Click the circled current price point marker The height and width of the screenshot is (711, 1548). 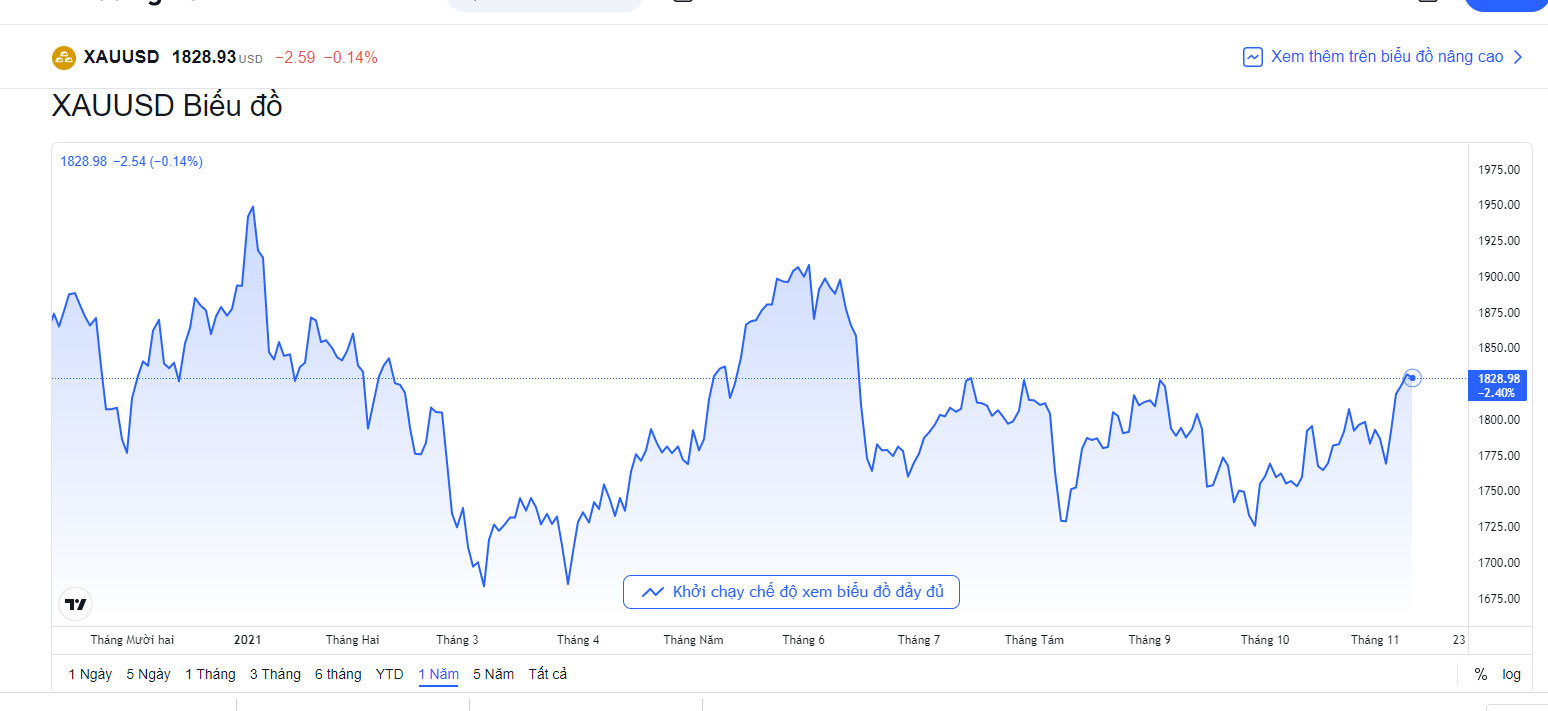click(1412, 378)
